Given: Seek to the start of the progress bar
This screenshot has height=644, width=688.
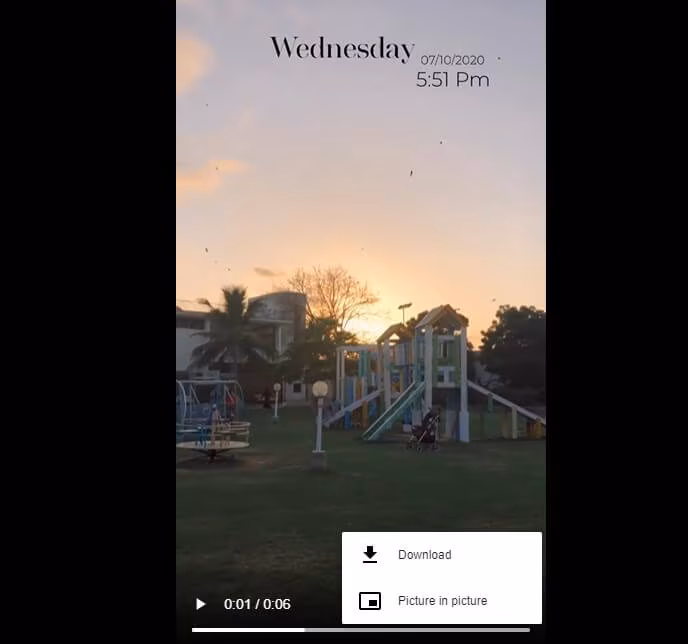Looking at the screenshot, I should (194, 630).
